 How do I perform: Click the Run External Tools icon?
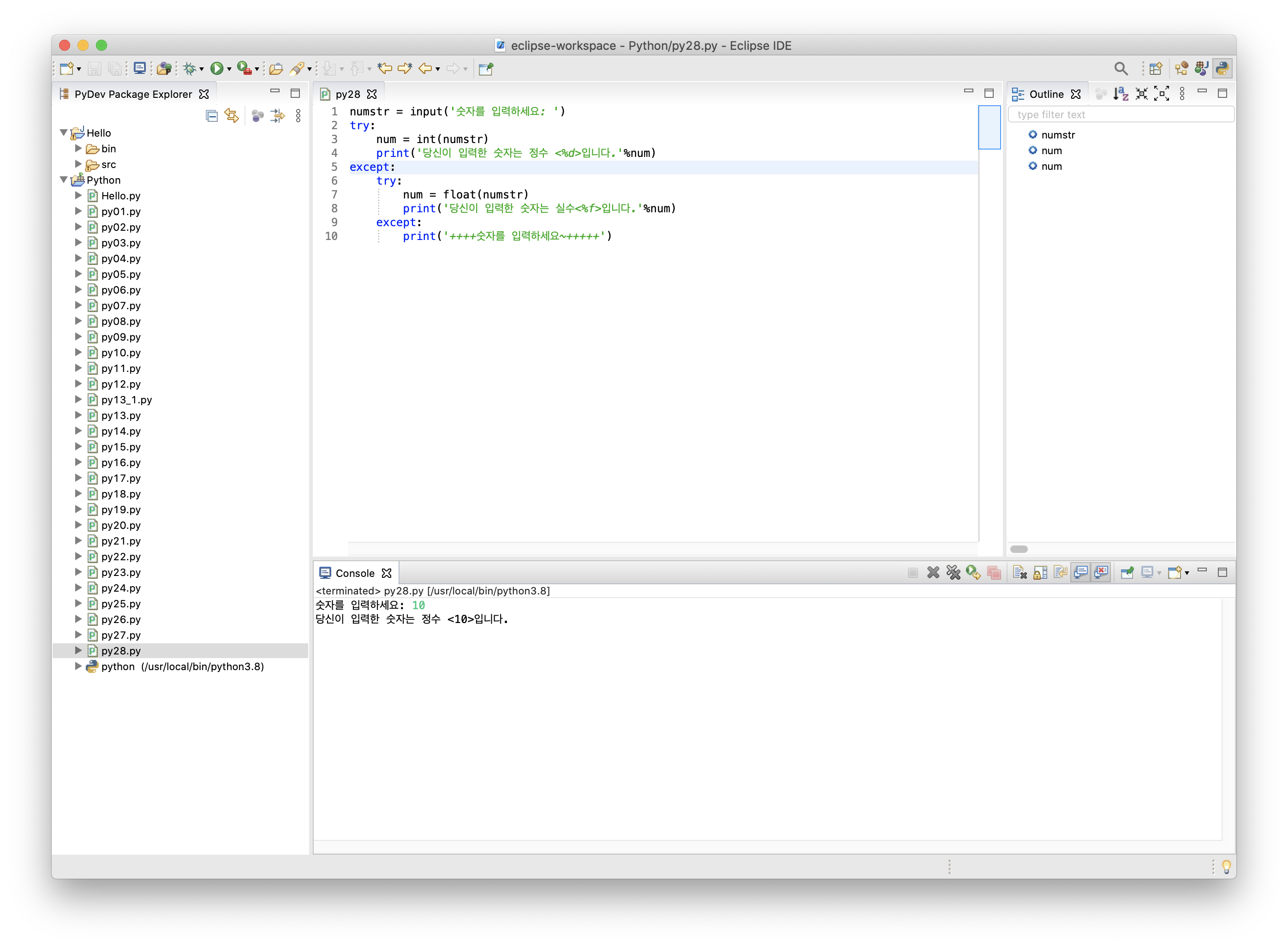tap(244, 69)
